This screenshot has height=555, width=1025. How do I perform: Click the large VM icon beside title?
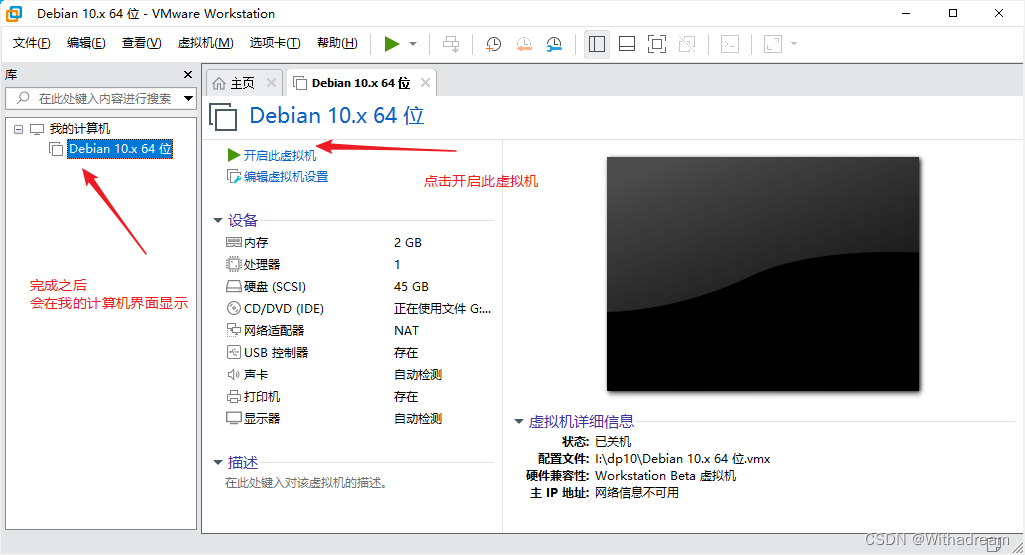coord(224,117)
